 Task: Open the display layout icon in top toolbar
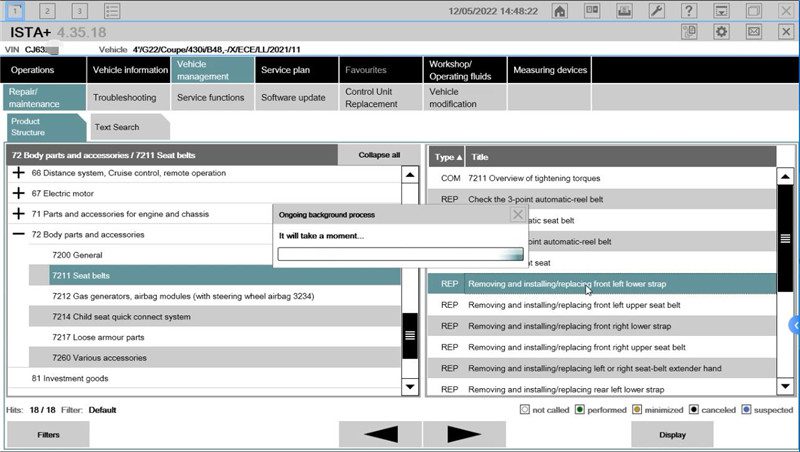coord(592,11)
